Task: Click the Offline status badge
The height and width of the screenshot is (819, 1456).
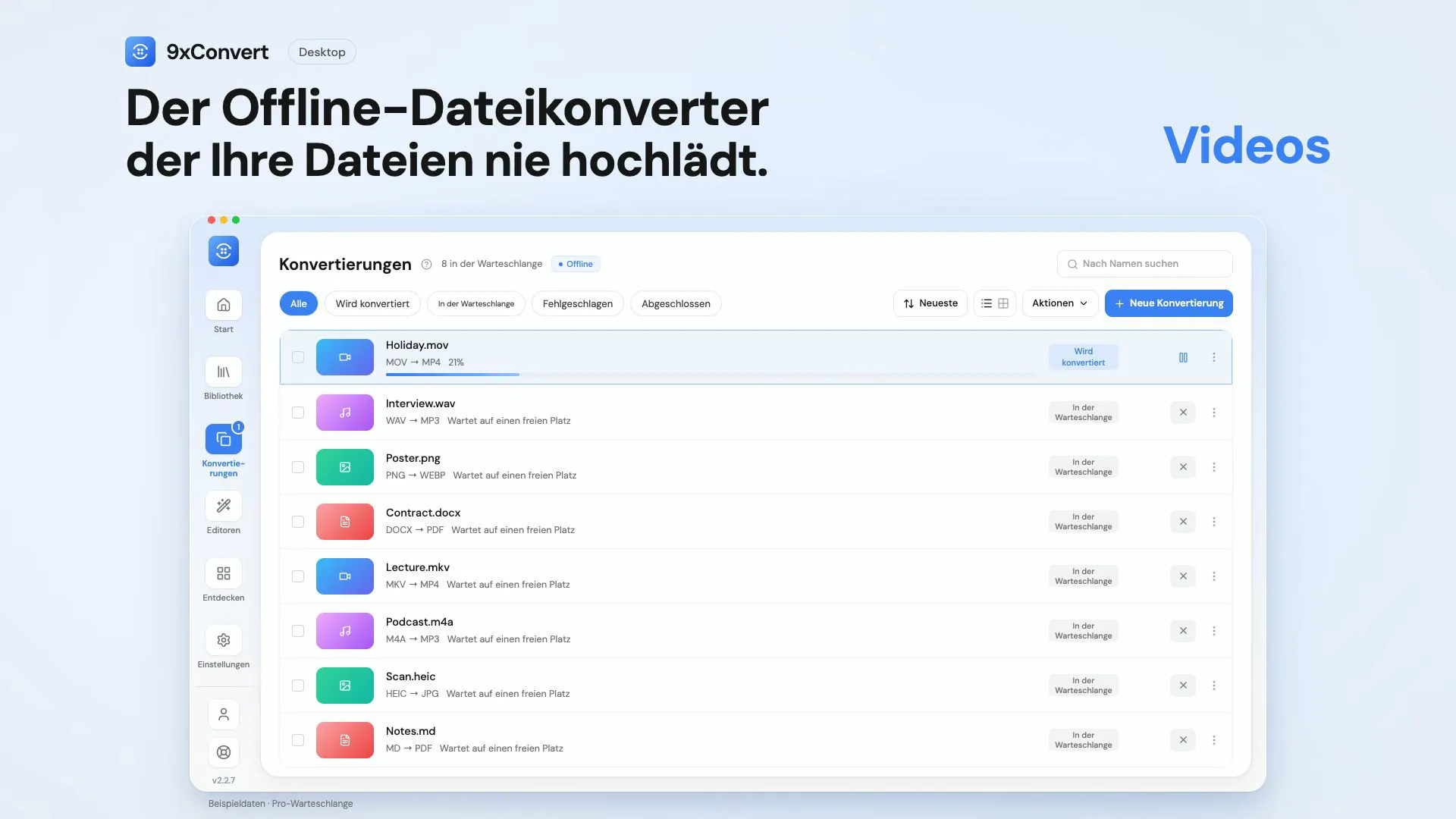Action: pos(576,264)
